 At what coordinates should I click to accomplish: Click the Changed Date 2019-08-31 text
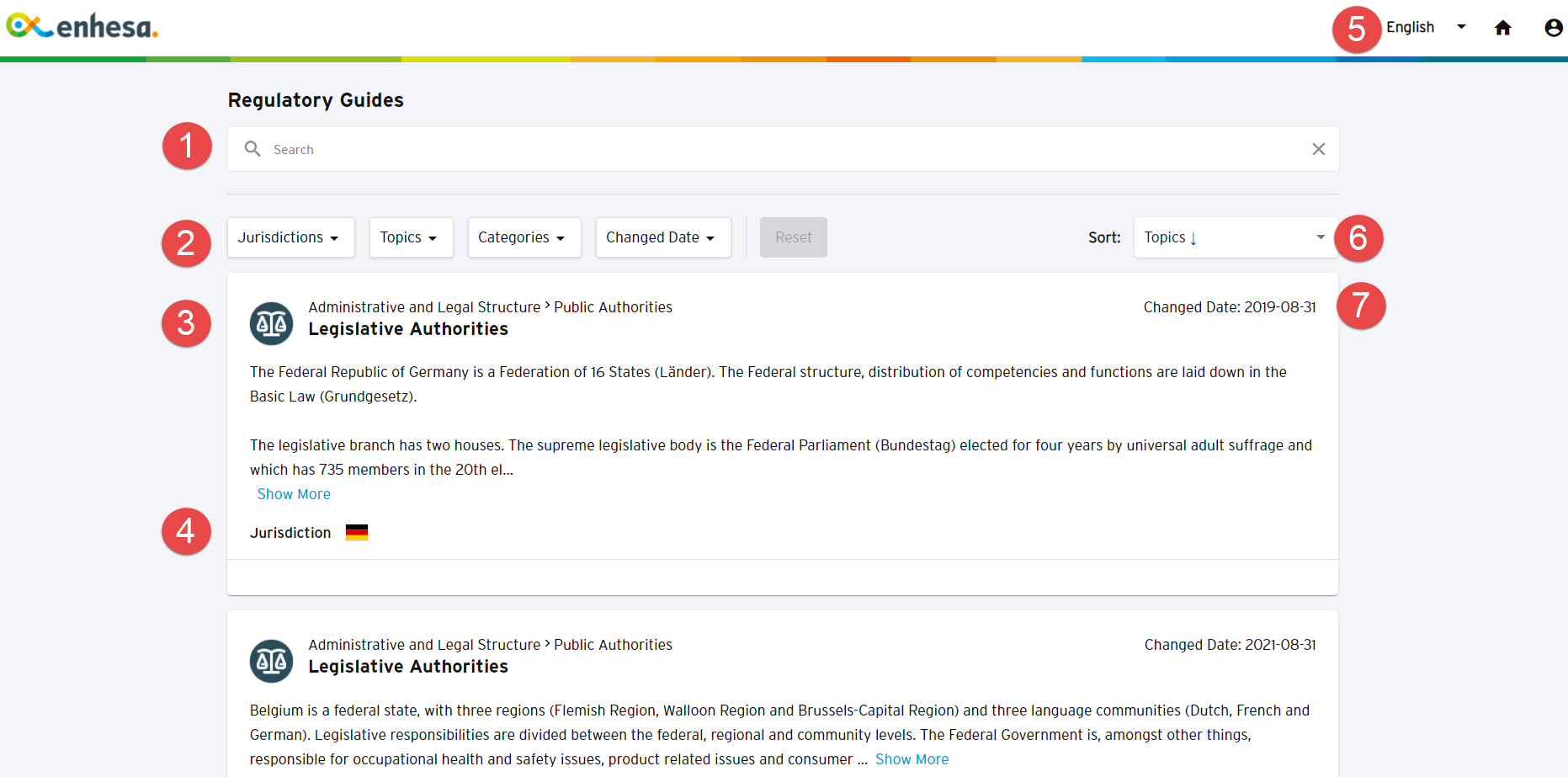pyautogui.click(x=1230, y=307)
